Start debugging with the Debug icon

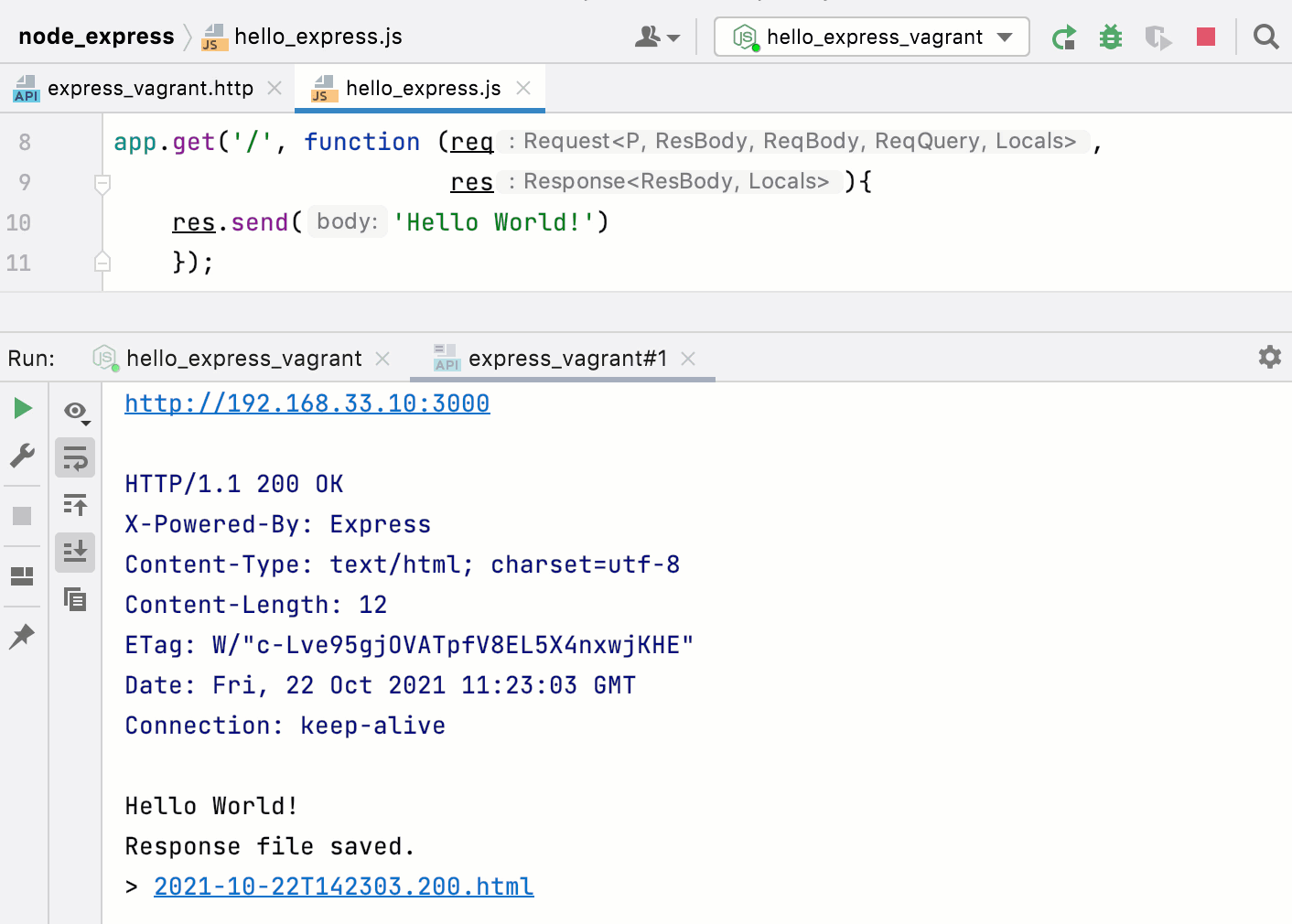click(1110, 37)
